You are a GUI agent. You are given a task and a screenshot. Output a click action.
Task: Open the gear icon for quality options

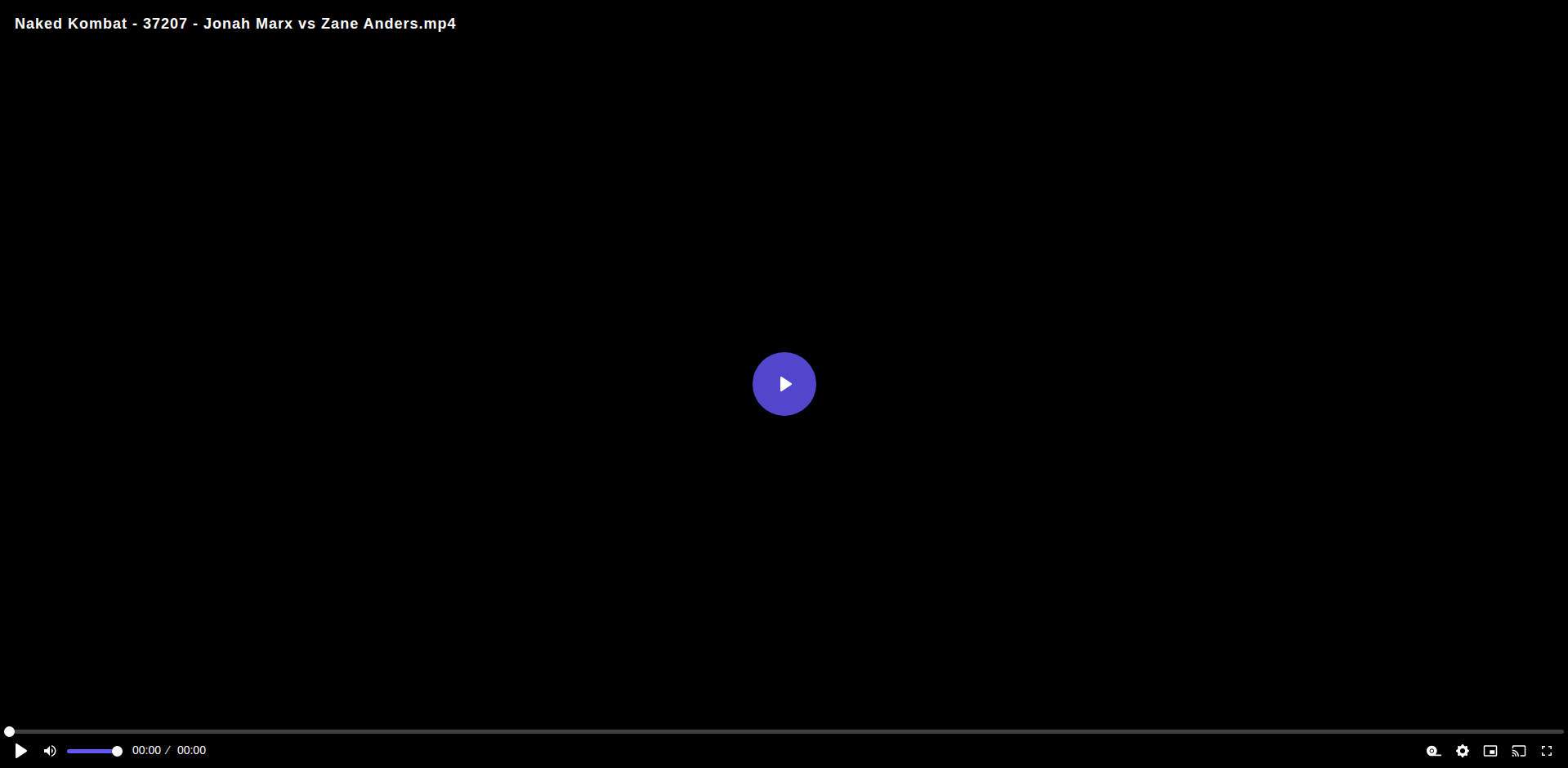tap(1463, 751)
